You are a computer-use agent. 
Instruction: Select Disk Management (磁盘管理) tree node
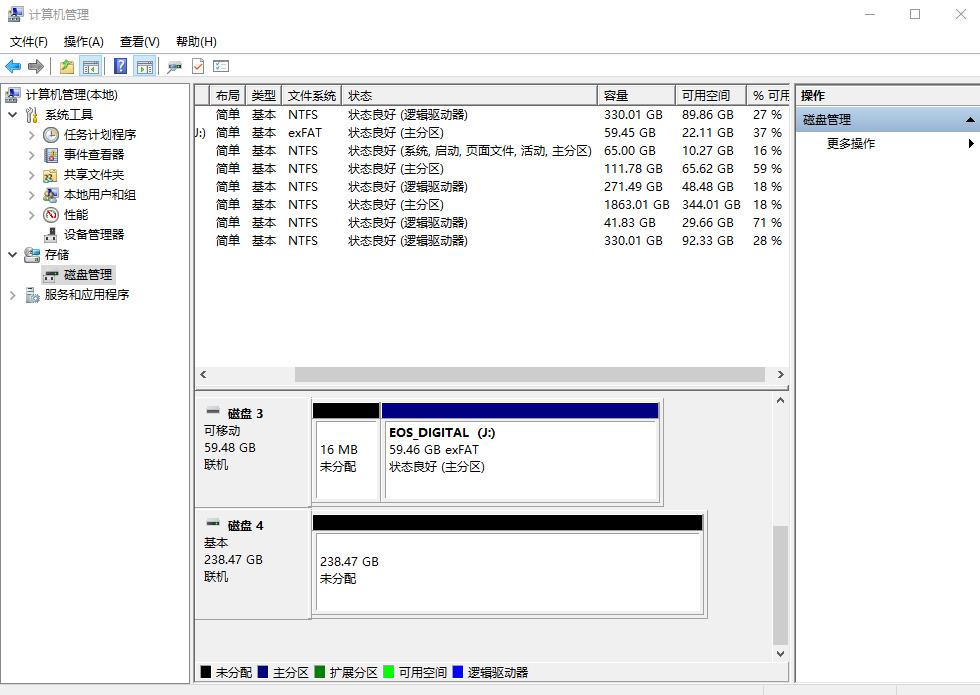click(88, 274)
